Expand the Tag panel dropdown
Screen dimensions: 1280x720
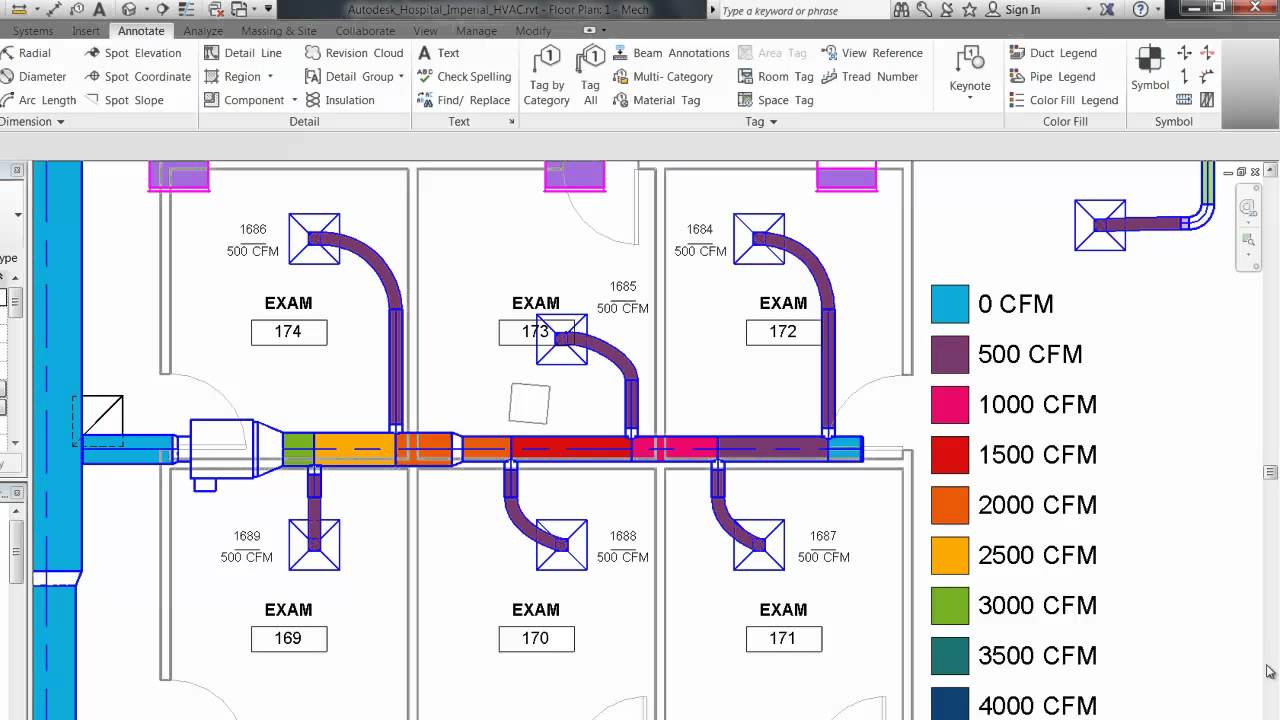773,122
